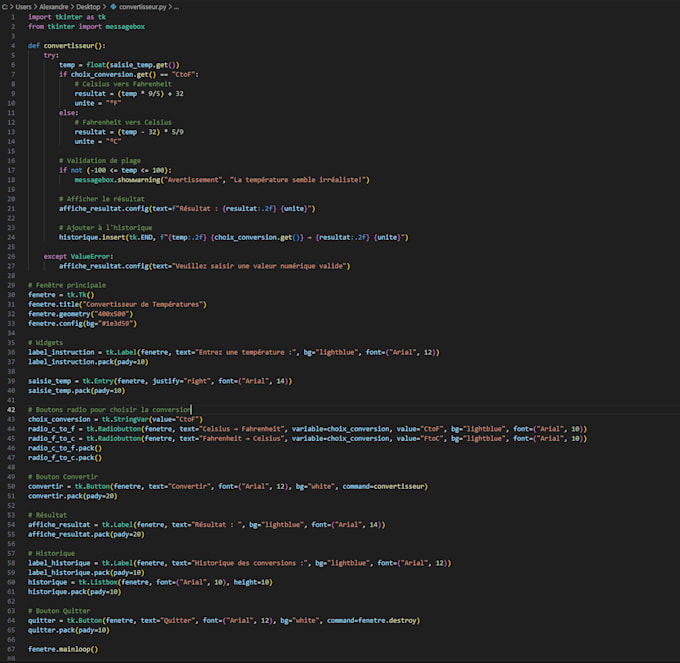Click the Python file icon in the breadcrumb
The height and width of the screenshot is (663, 680).
point(113,7)
